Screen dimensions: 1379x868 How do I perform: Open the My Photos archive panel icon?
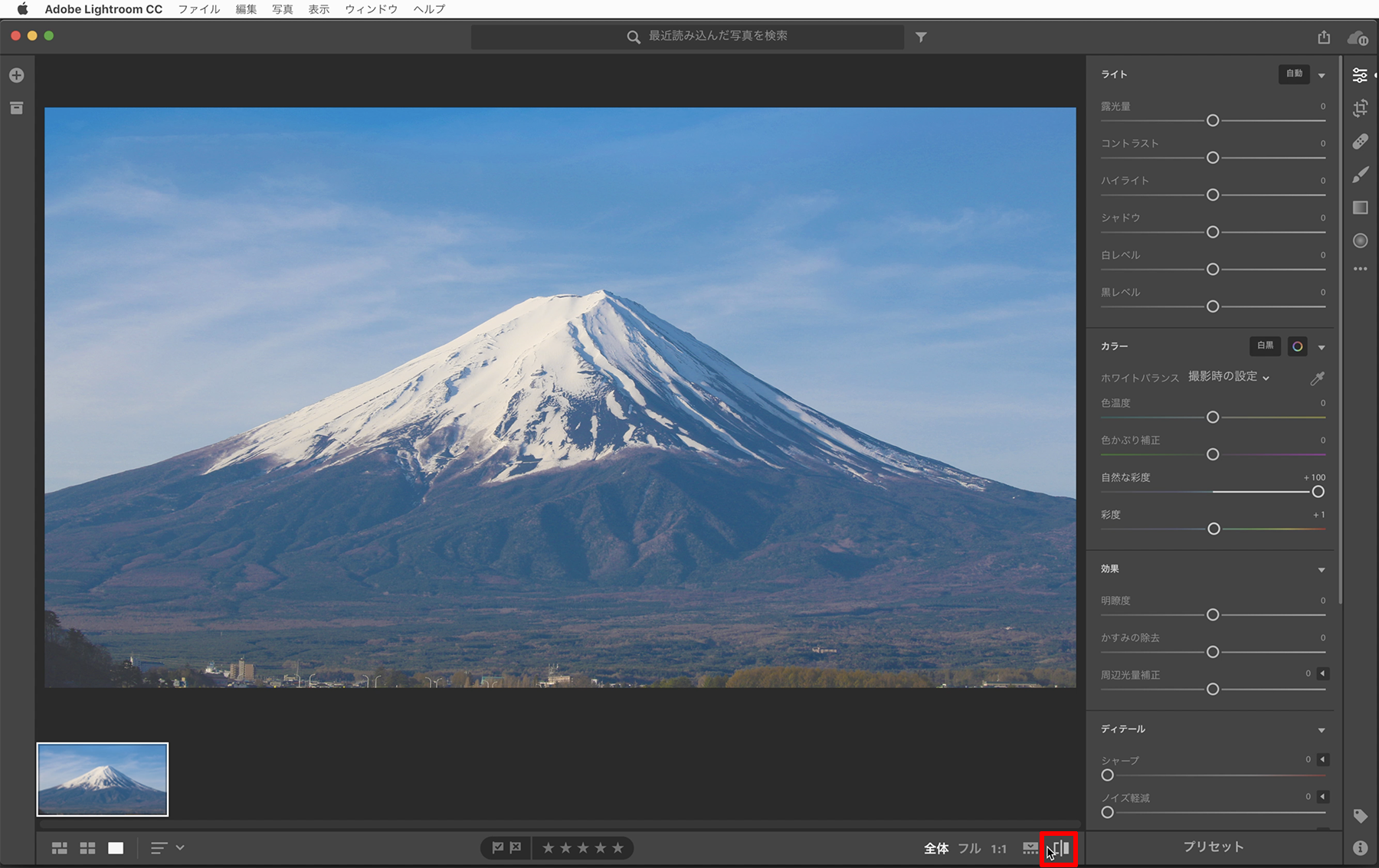point(17,108)
